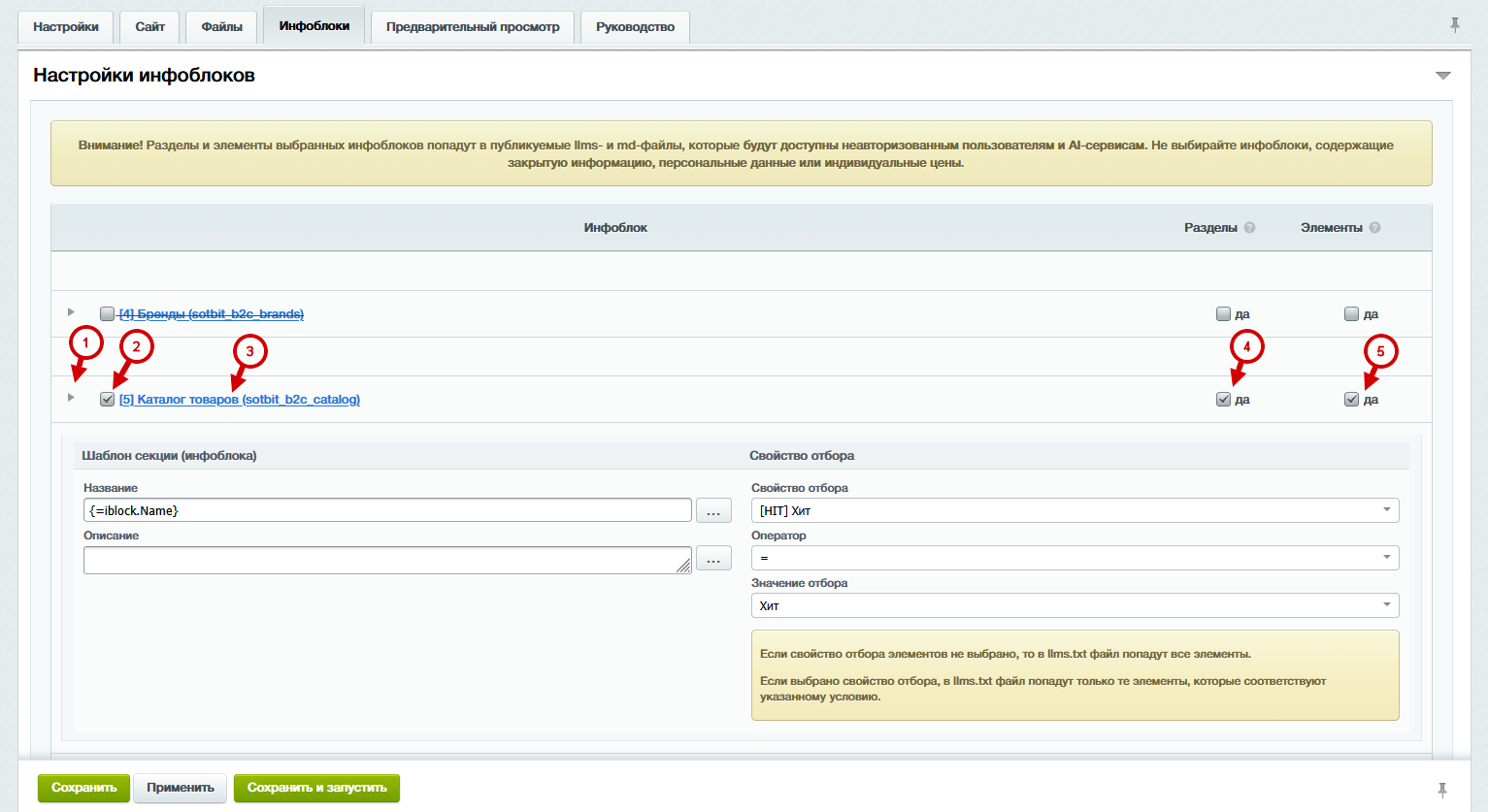The height and width of the screenshot is (812, 1488).
Task: Open the Предварительный просмотр tab
Action: (473, 27)
